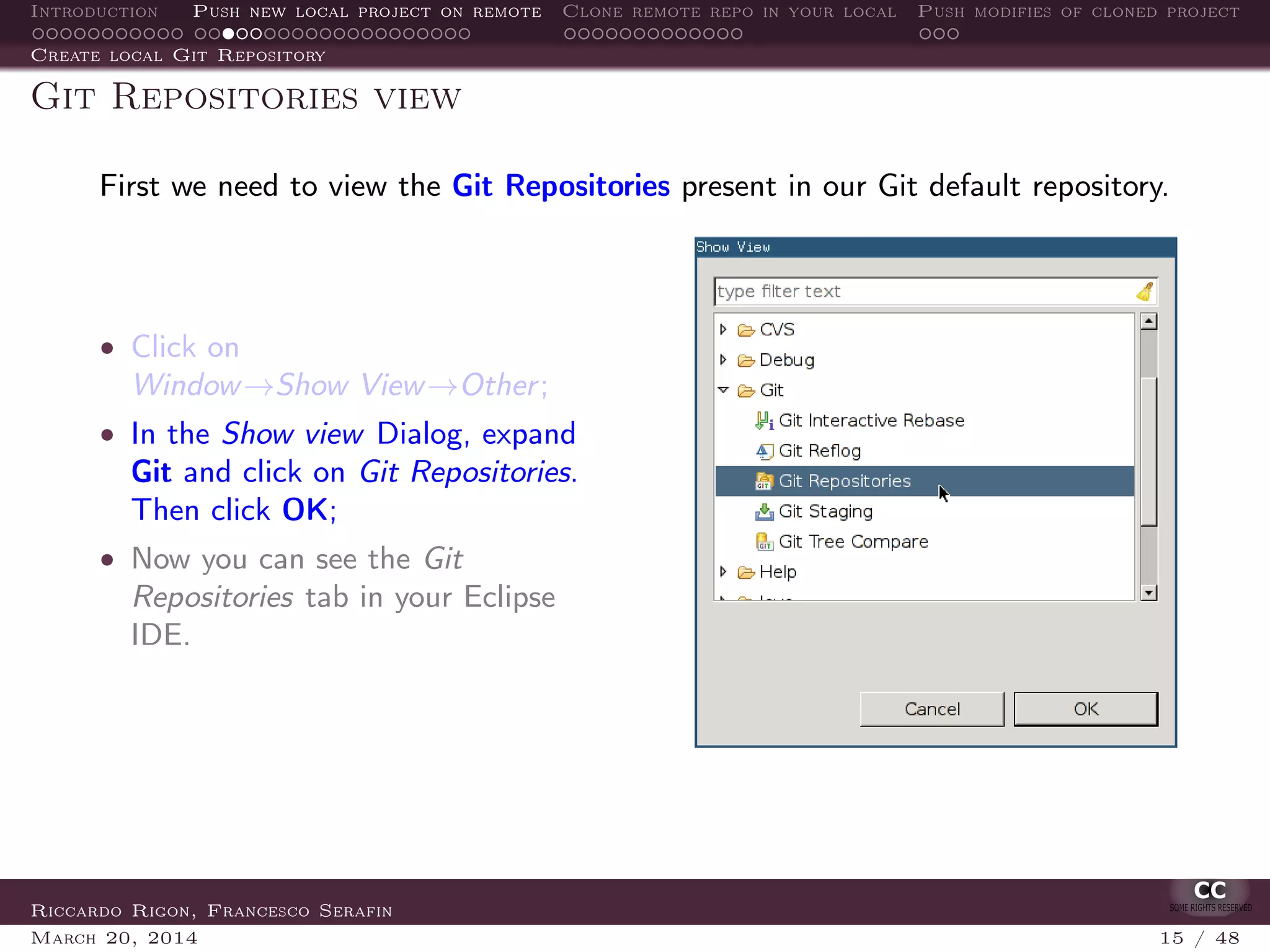This screenshot has width=1270, height=952.
Task: Click the CVS folder icon
Action: pyautogui.click(x=746, y=330)
